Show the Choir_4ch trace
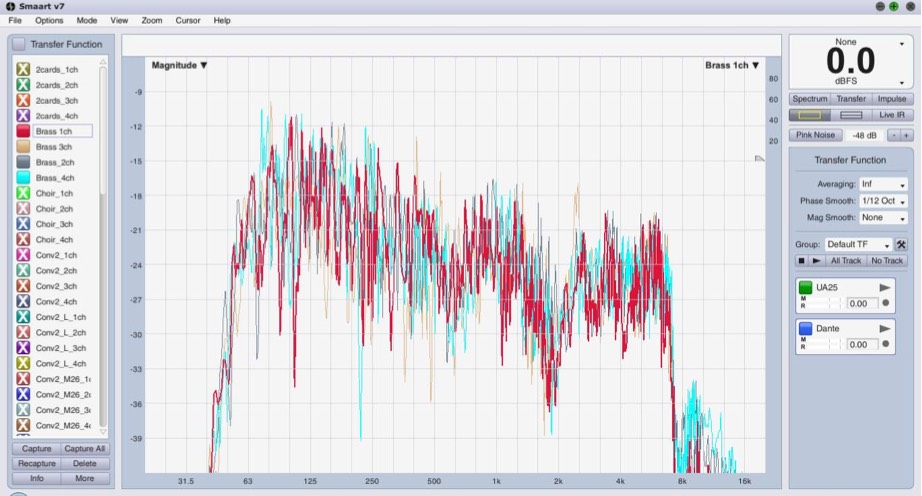Image resolution: width=922 pixels, height=496 pixels. (23, 240)
